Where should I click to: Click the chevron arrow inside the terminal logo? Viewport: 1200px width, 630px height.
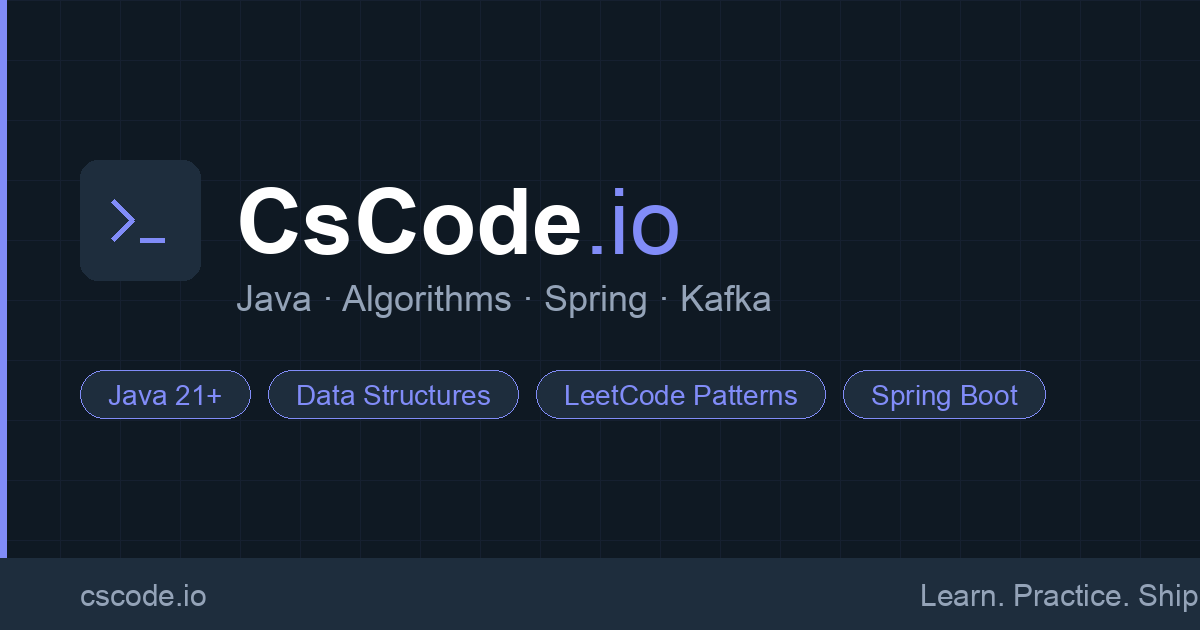coord(123,221)
